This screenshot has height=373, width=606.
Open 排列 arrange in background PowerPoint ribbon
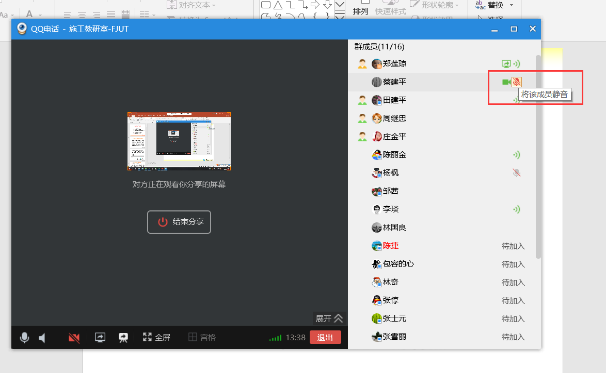[x=360, y=8]
